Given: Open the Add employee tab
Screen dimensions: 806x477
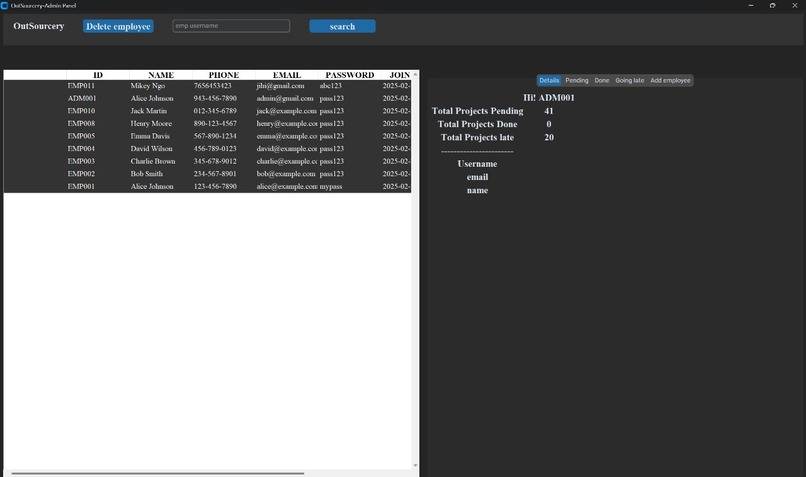Looking at the screenshot, I should tap(670, 81).
